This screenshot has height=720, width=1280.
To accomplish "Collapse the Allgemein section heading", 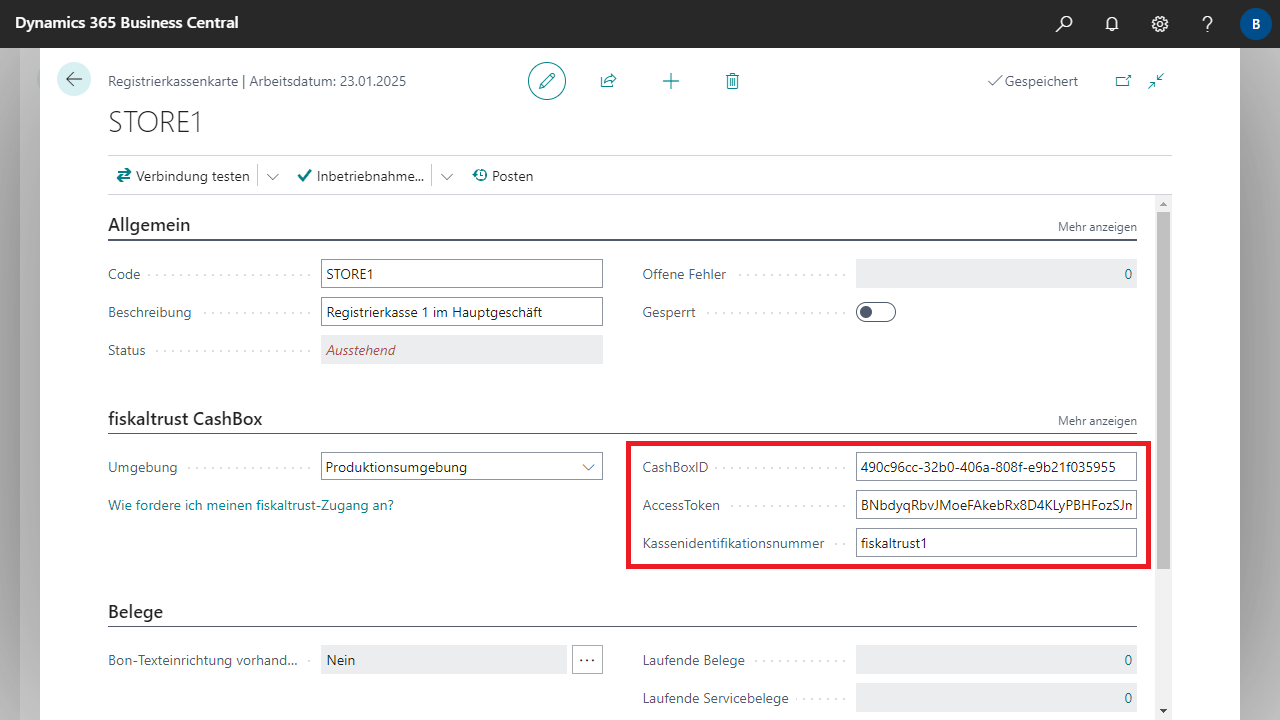I will point(149,225).
